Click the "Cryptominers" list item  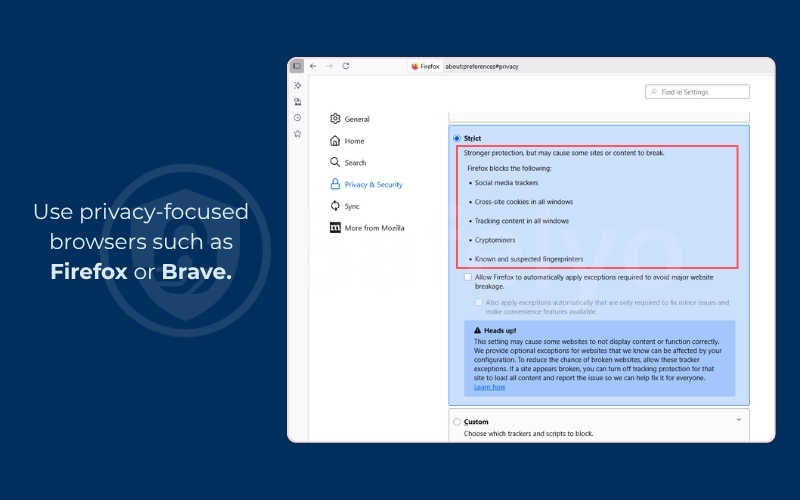(495, 240)
